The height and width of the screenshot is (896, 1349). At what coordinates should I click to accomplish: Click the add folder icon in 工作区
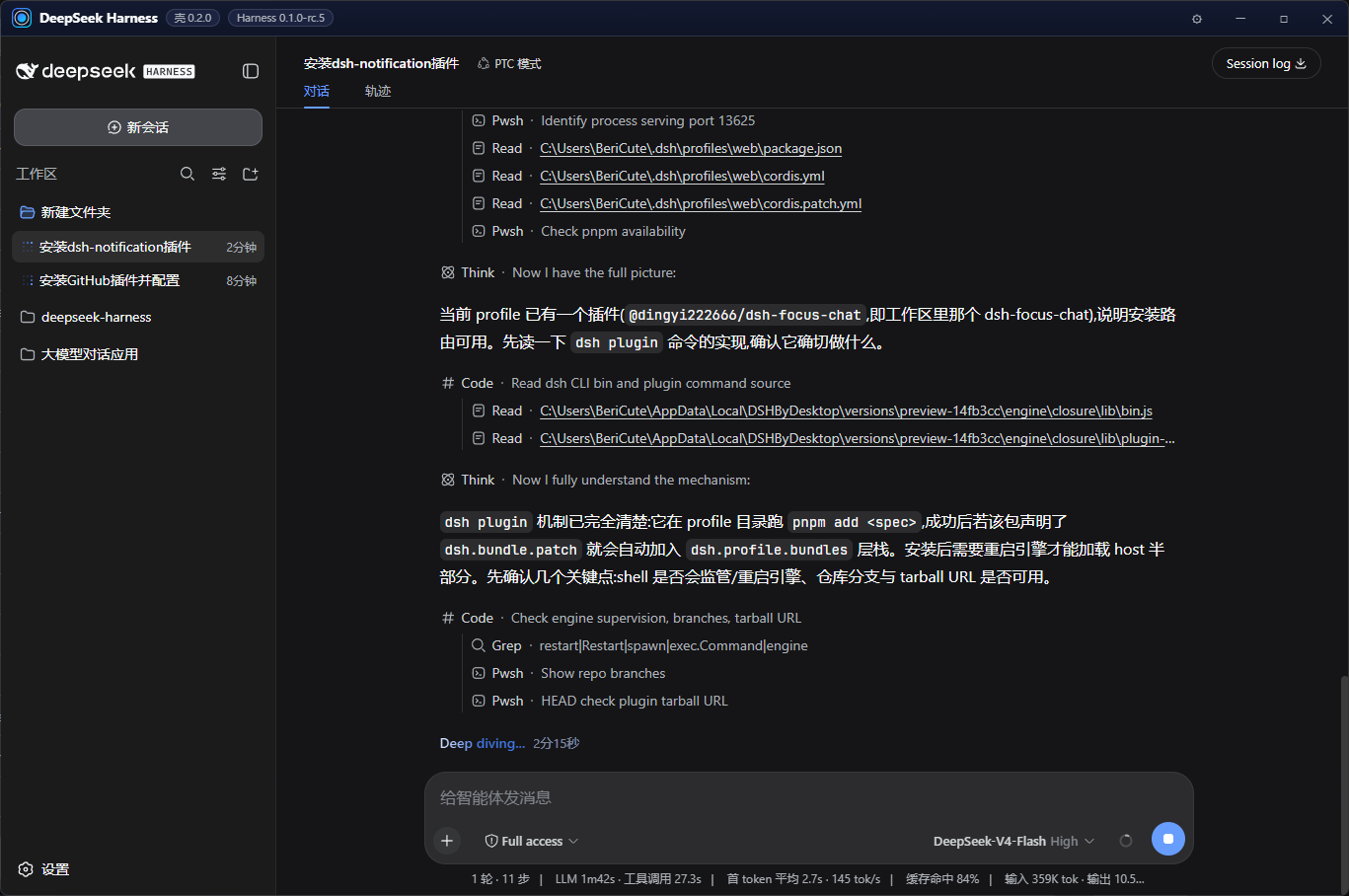tap(251, 174)
